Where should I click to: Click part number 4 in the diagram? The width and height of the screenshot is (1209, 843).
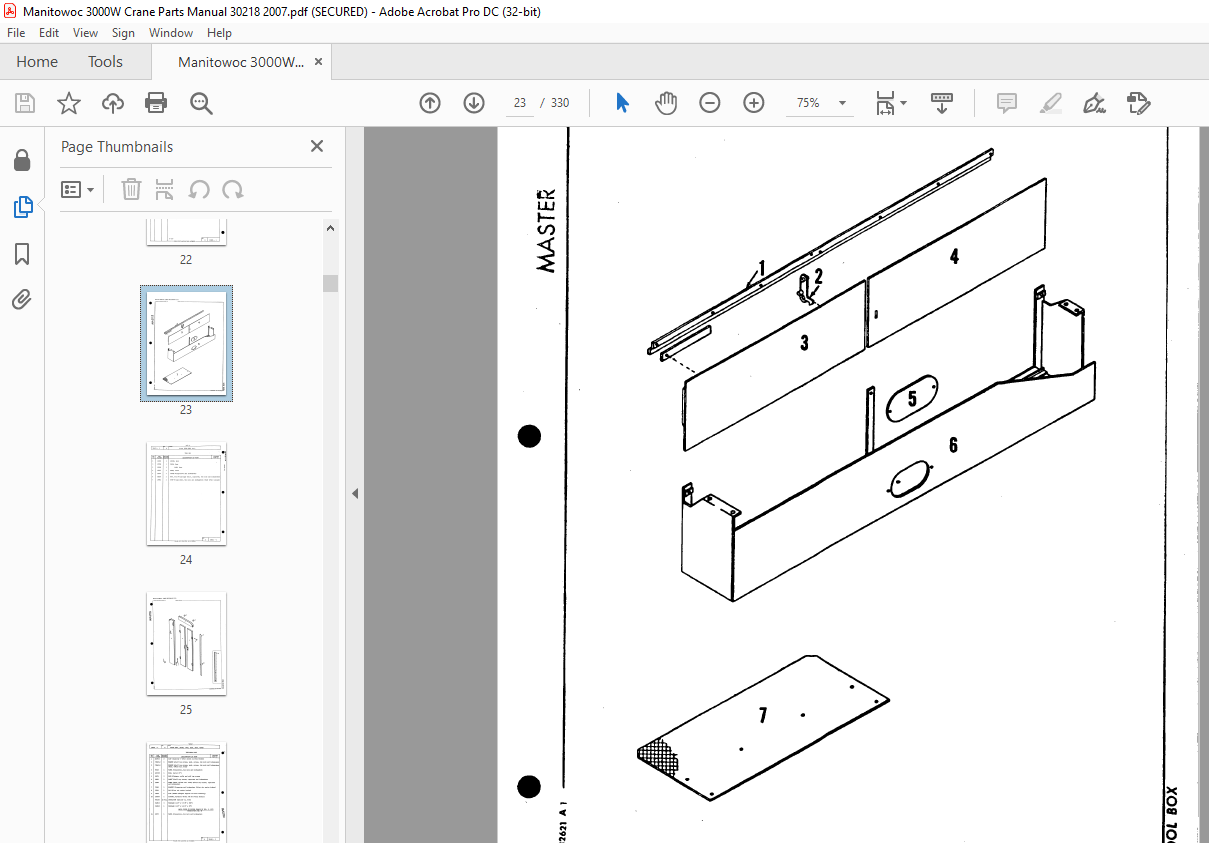[x=954, y=257]
